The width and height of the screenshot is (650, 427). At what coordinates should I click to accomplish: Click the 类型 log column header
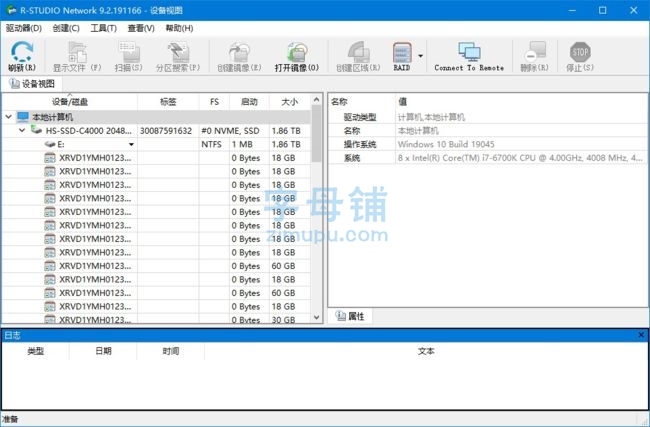pos(36,351)
